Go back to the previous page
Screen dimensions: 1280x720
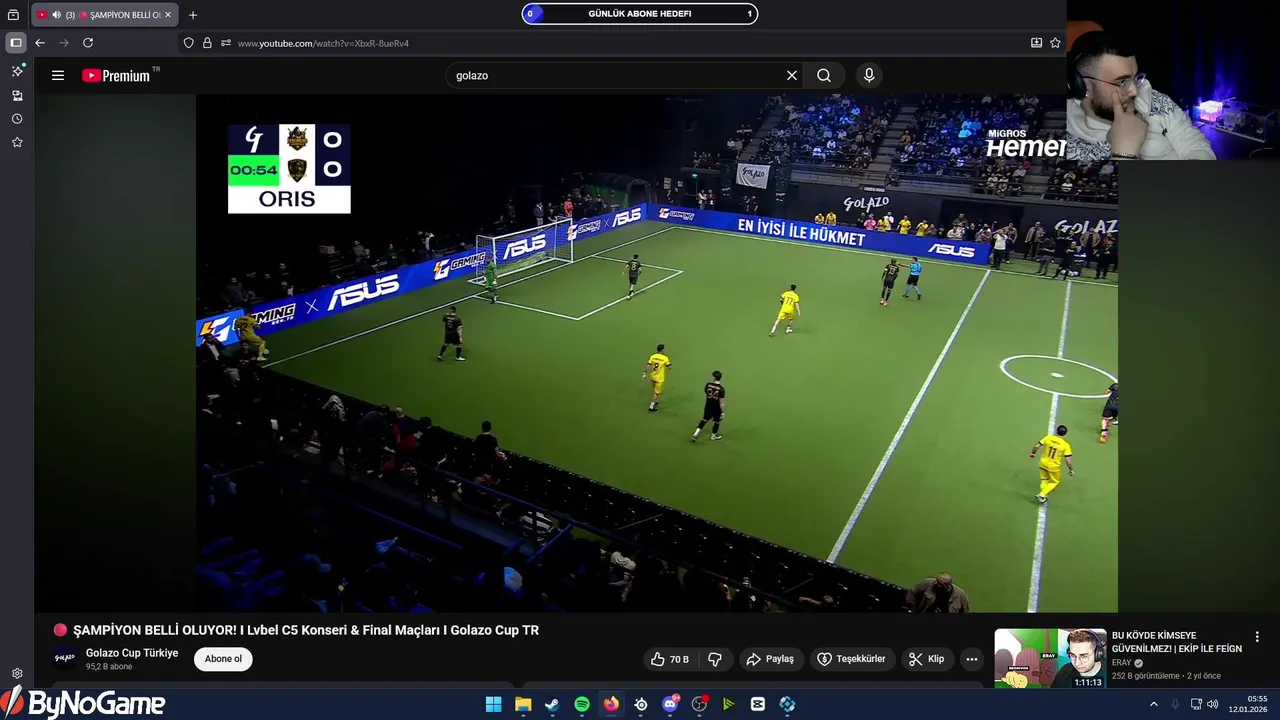tap(40, 43)
